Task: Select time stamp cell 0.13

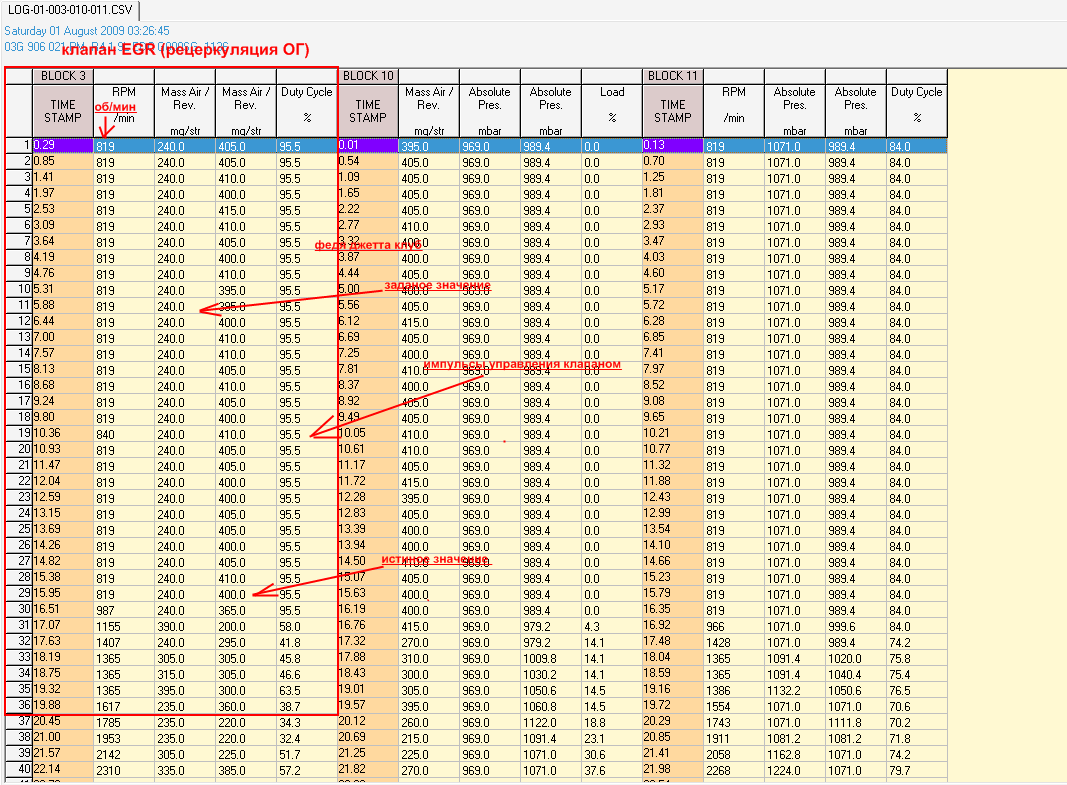Action: tap(673, 146)
